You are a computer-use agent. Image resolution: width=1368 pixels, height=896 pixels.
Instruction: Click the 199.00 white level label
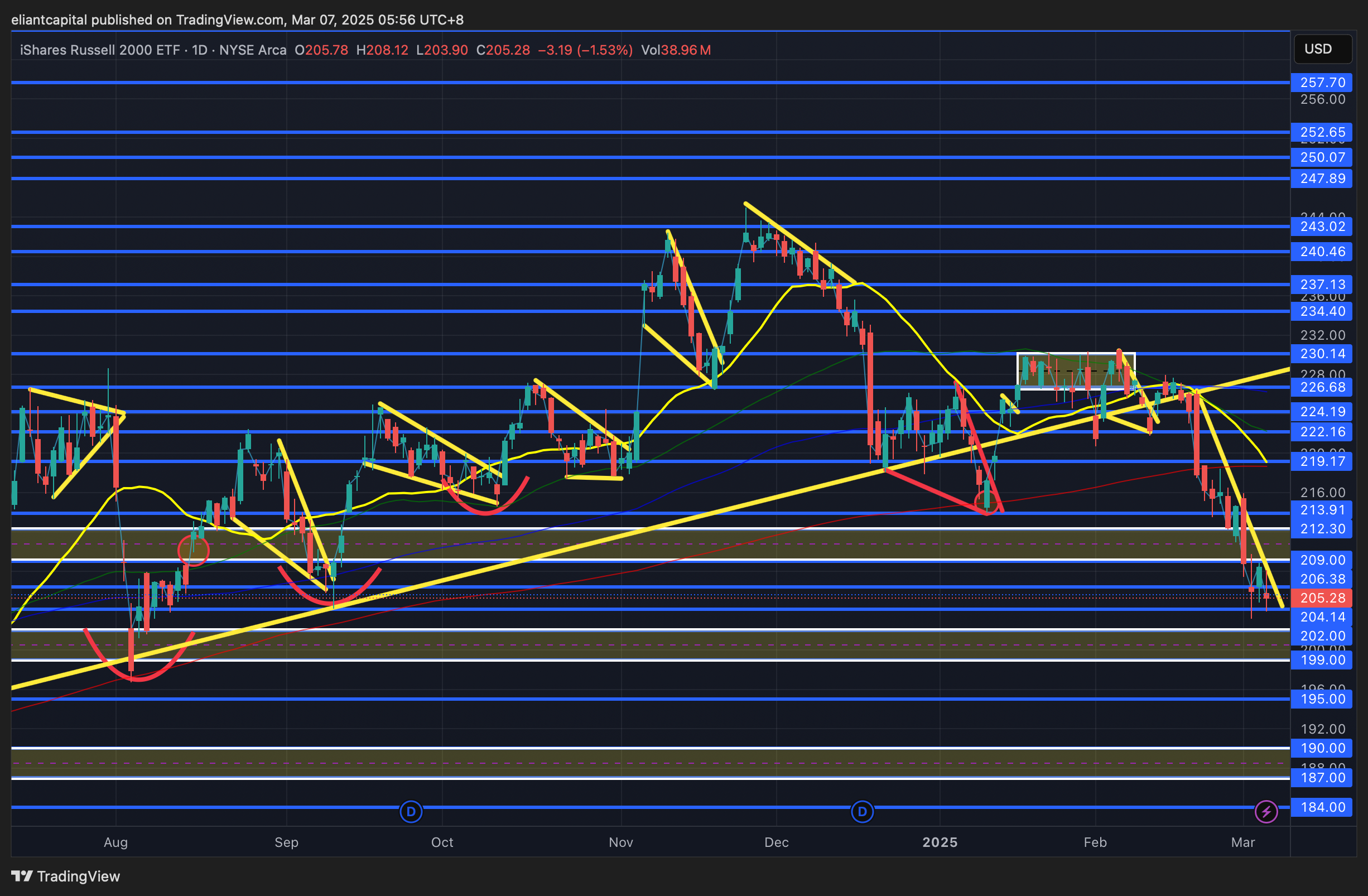[x=1322, y=660]
